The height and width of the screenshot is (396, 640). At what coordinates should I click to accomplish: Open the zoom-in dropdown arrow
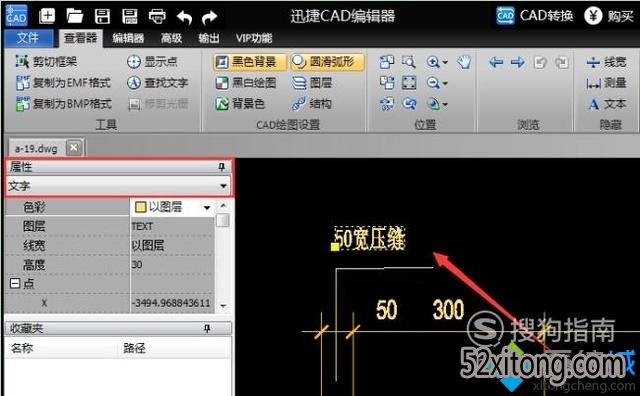[445, 62]
